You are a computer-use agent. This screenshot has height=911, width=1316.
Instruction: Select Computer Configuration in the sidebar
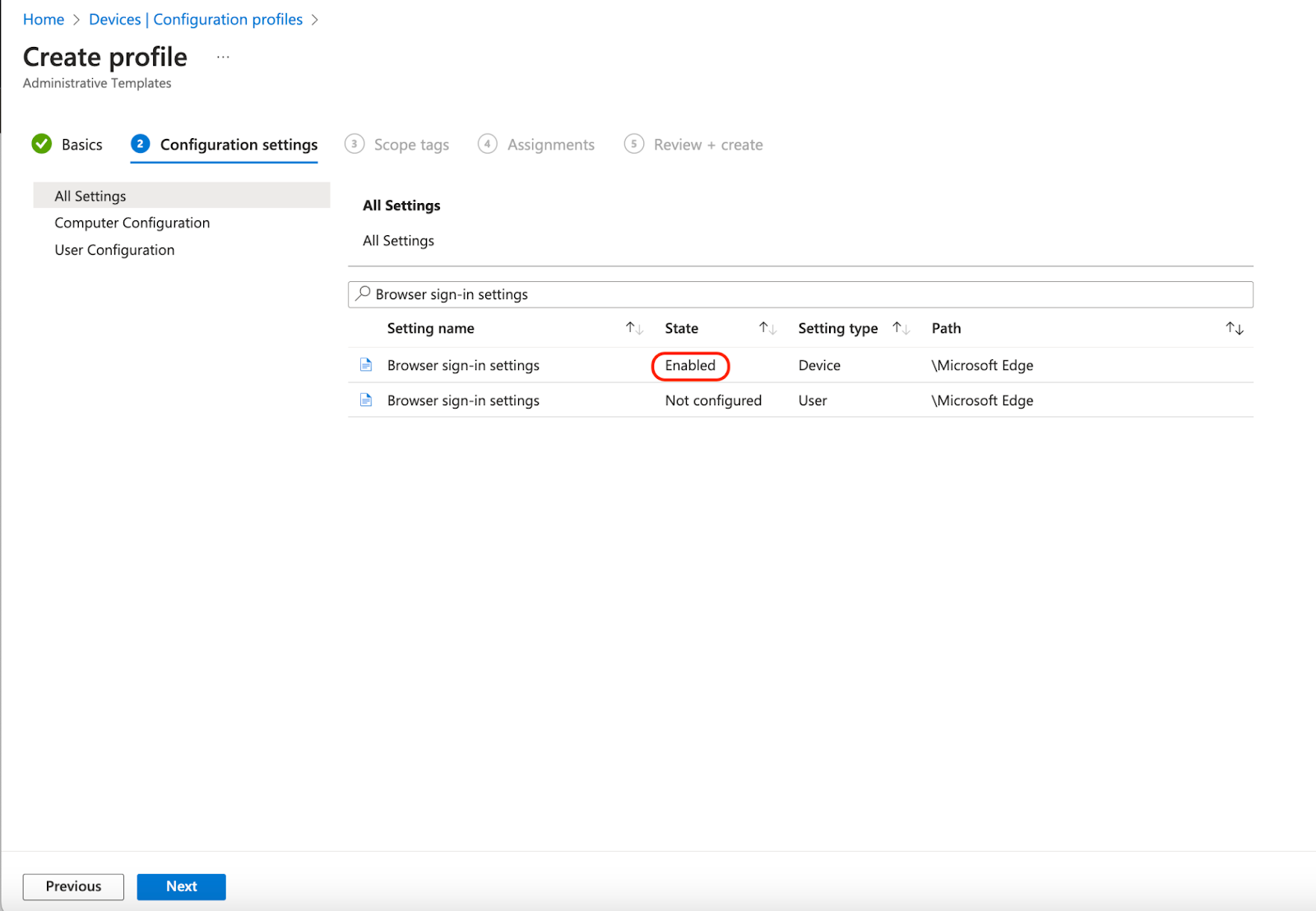pos(132,222)
